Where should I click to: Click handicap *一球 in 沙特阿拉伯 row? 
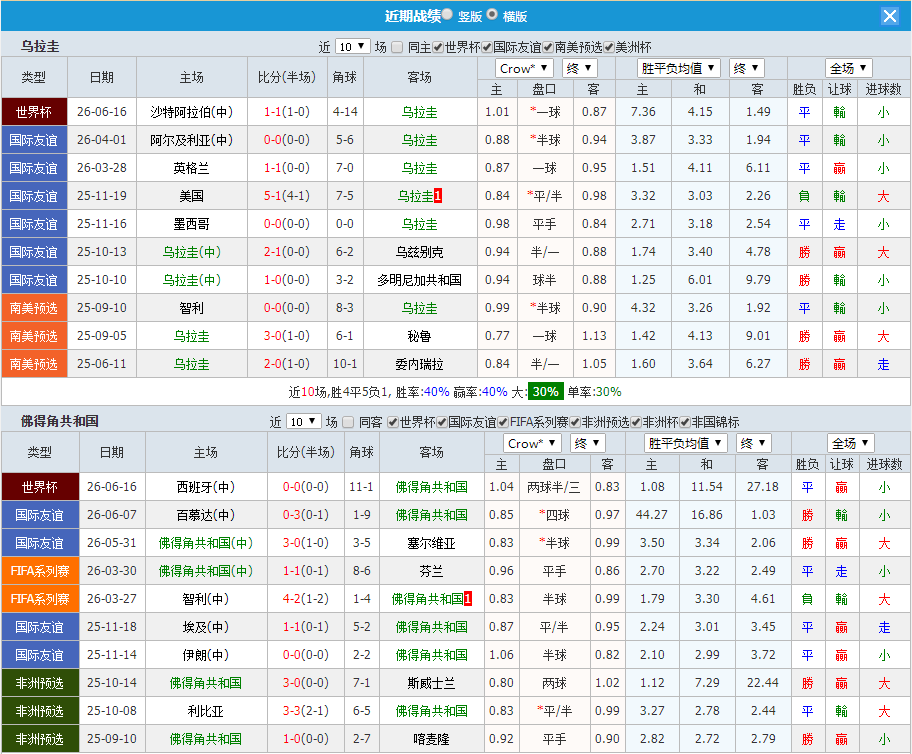tap(545, 112)
